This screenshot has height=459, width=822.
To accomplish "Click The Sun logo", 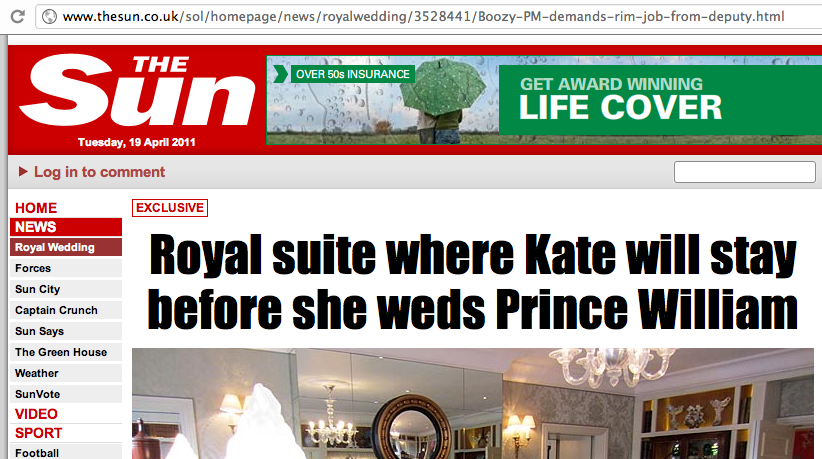I will coord(137,91).
